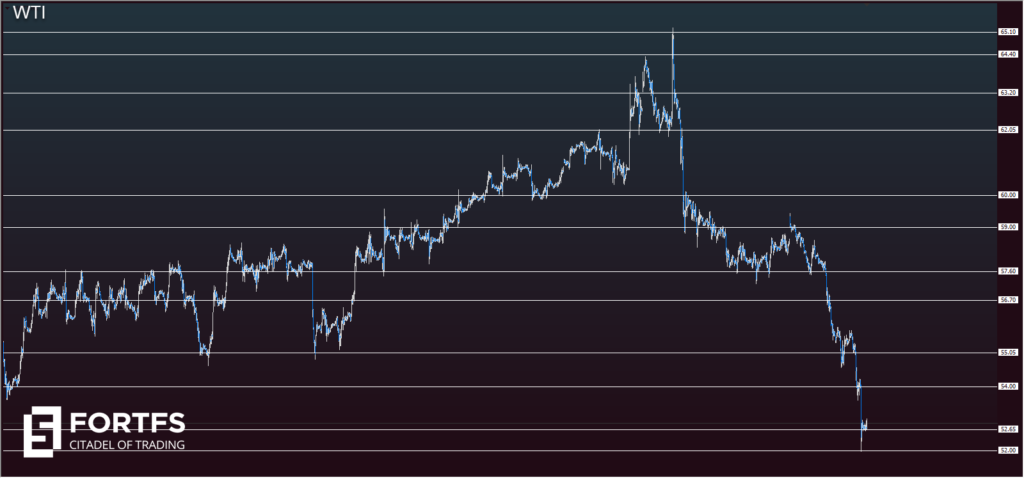This screenshot has height=478, width=1024.
Task: Click the lowest candle at chart's end
Action: click(861, 445)
